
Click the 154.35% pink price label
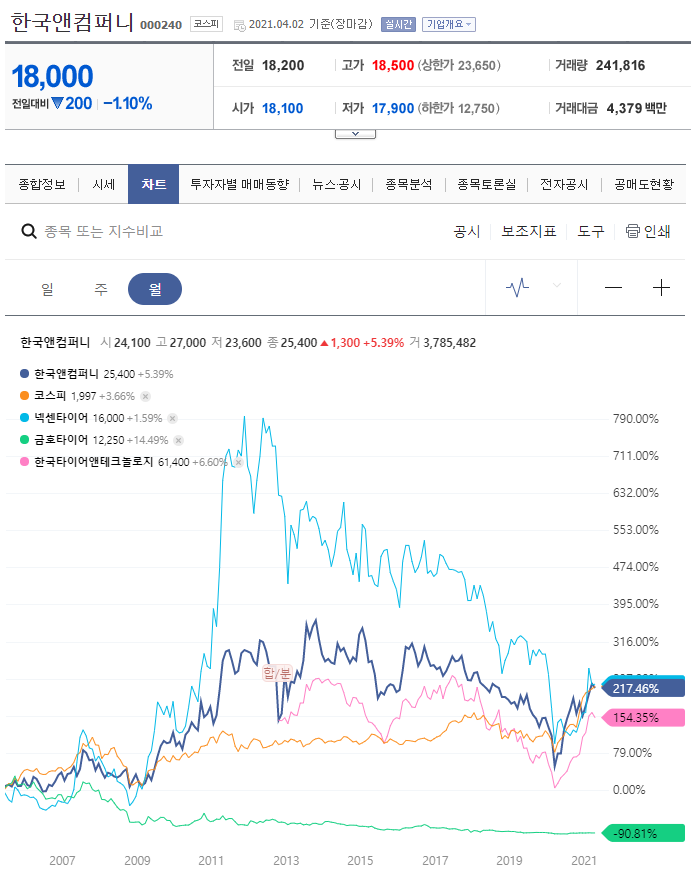click(x=643, y=717)
